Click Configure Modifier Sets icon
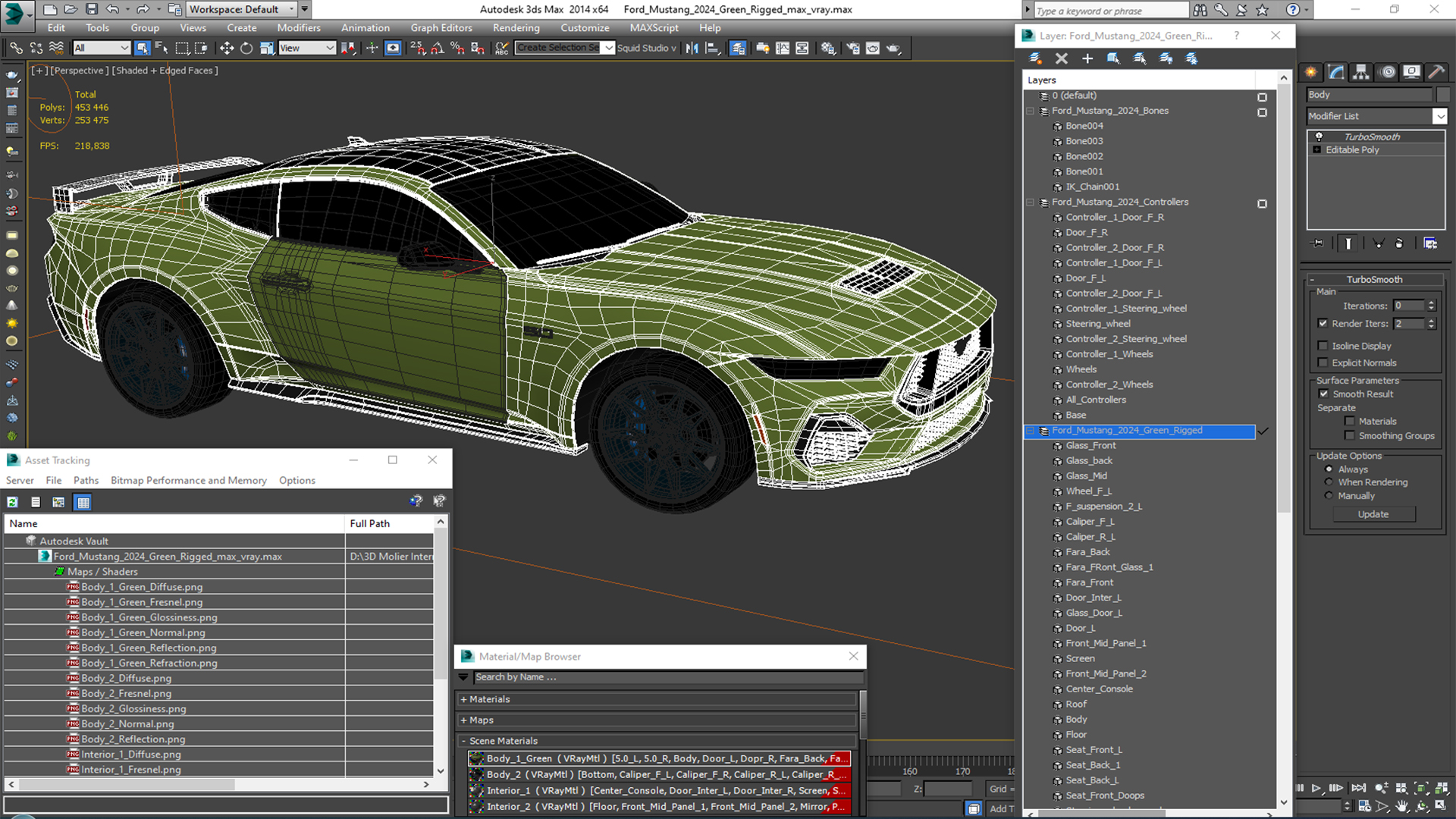1456x819 pixels. pyautogui.click(x=1430, y=243)
